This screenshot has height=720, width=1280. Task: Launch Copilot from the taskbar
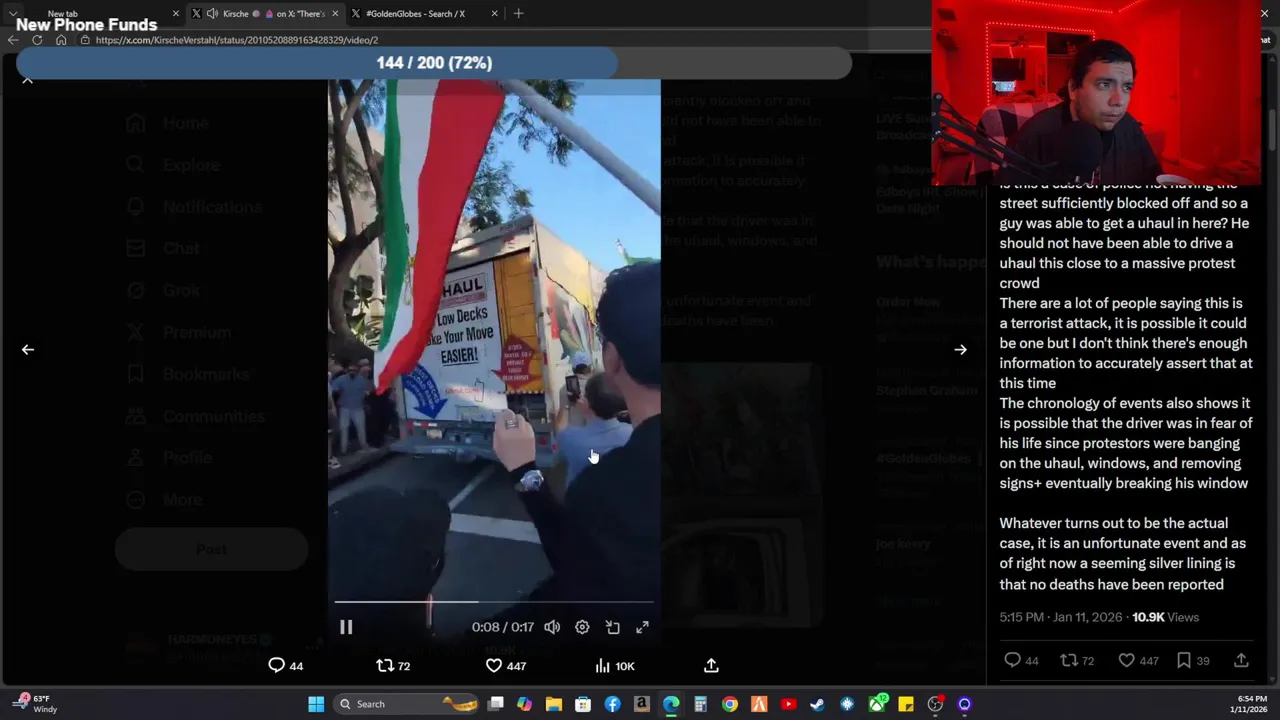(x=524, y=704)
